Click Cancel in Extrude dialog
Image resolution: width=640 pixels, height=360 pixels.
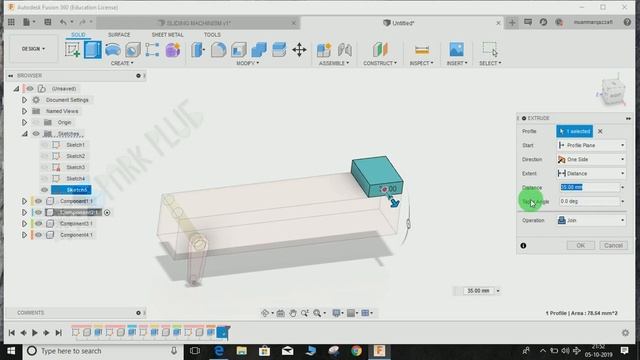click(x=613, y=245)
